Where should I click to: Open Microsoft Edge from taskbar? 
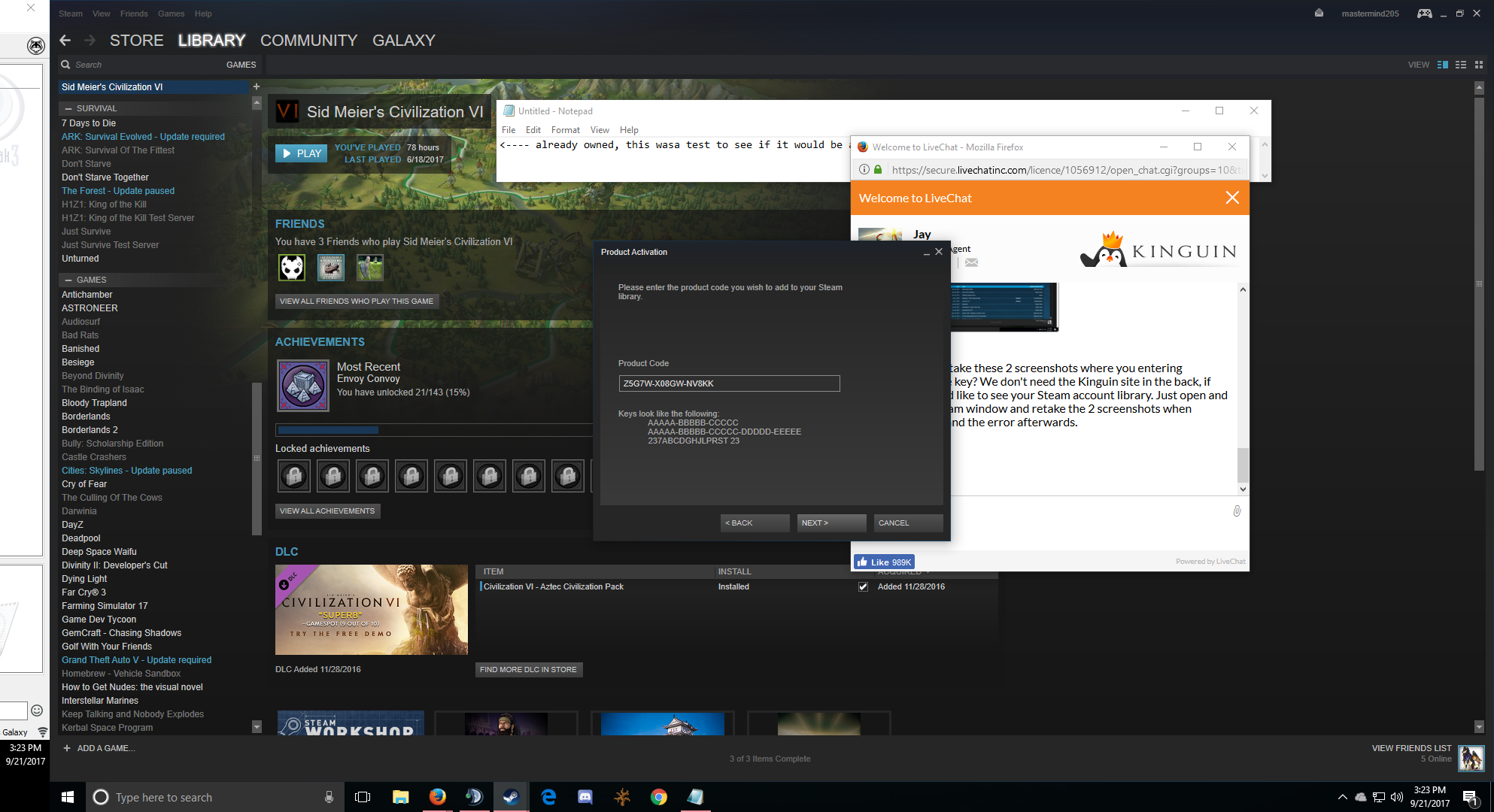click(548, 797)
